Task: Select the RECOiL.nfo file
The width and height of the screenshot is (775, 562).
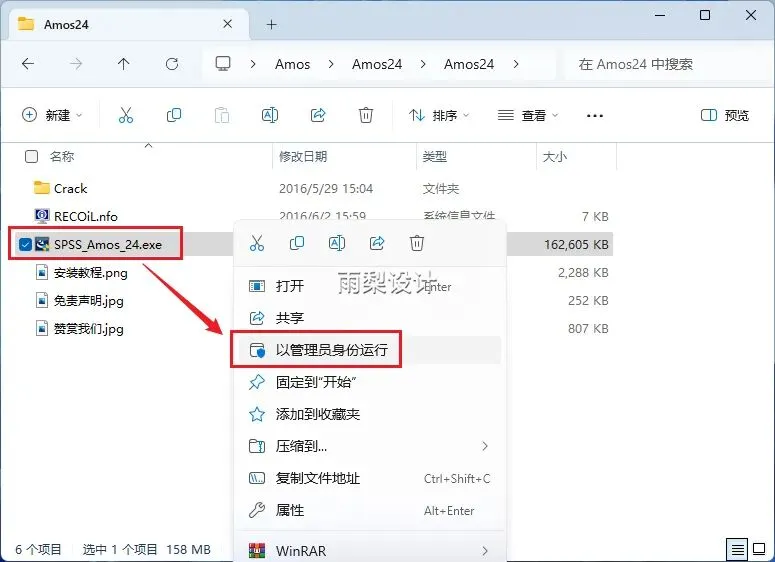Action: tap(86, 216)
